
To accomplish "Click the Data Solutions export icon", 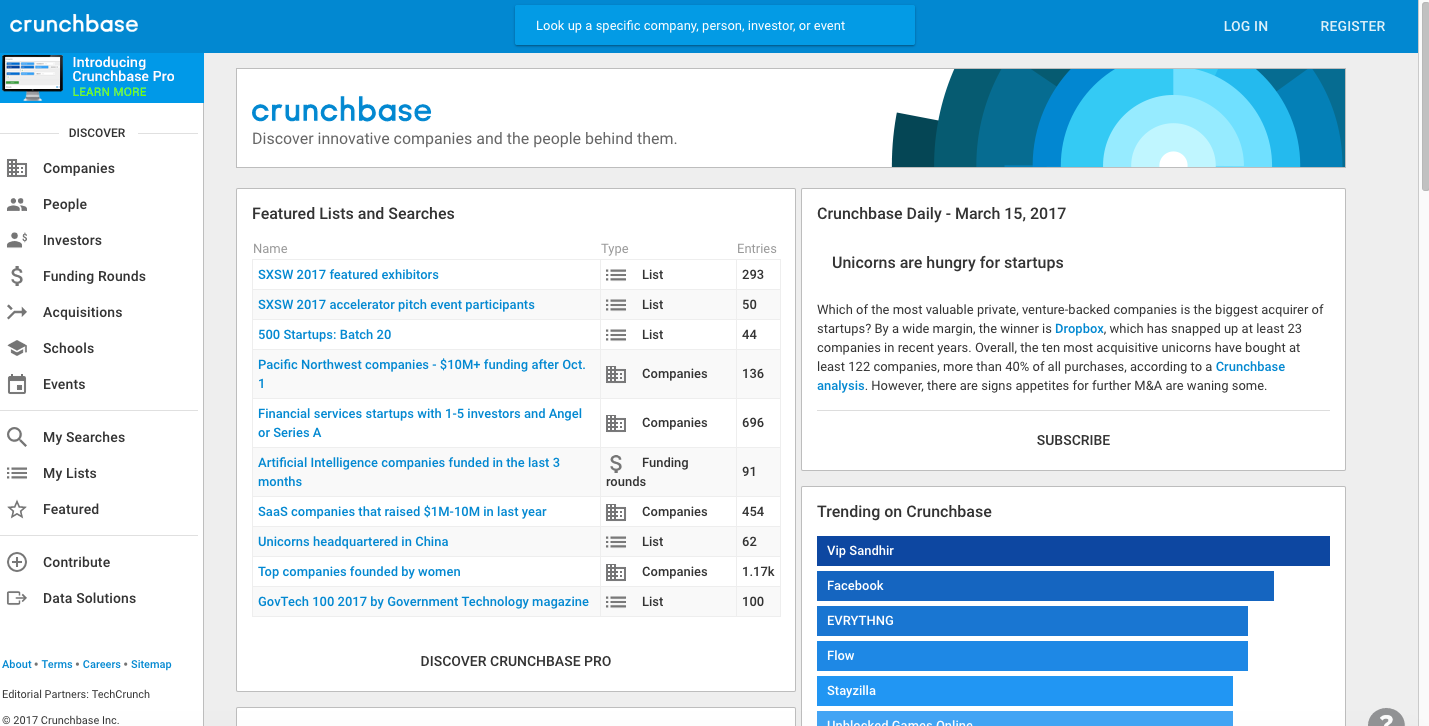I will coord(17,598).
